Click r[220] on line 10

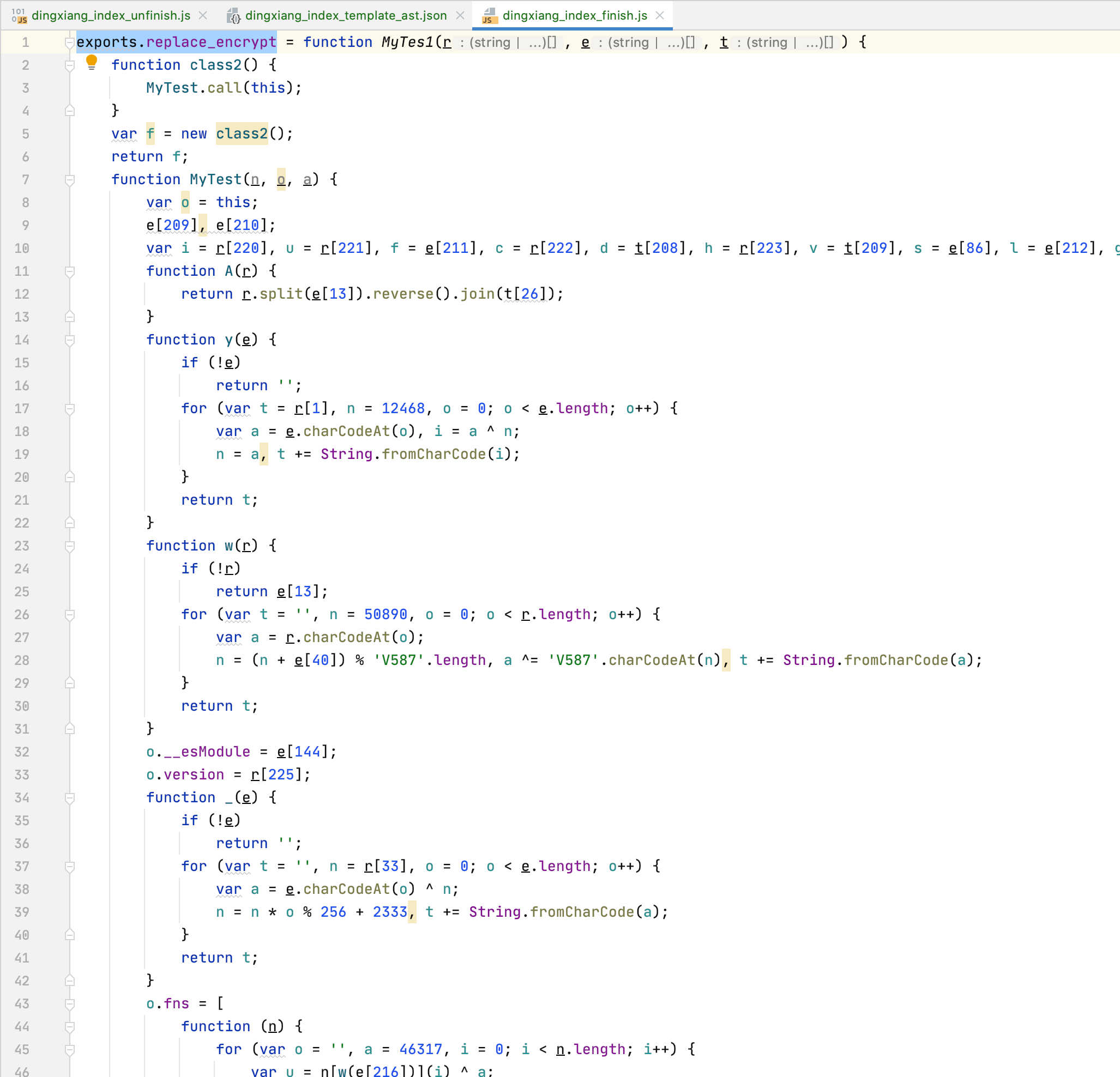tap(242, 248)
